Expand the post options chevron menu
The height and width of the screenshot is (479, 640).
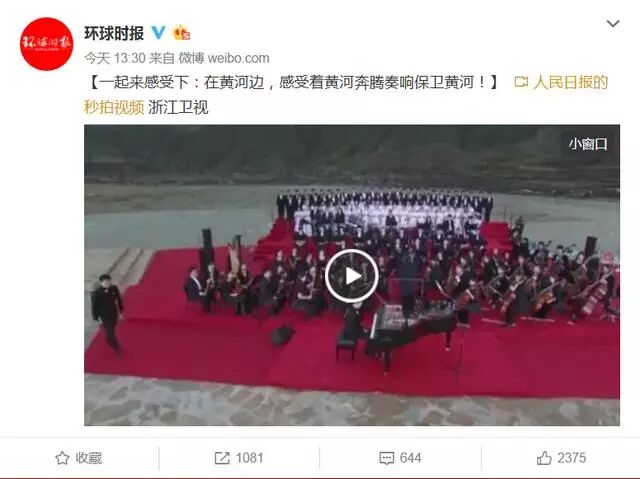coord(613,24)
